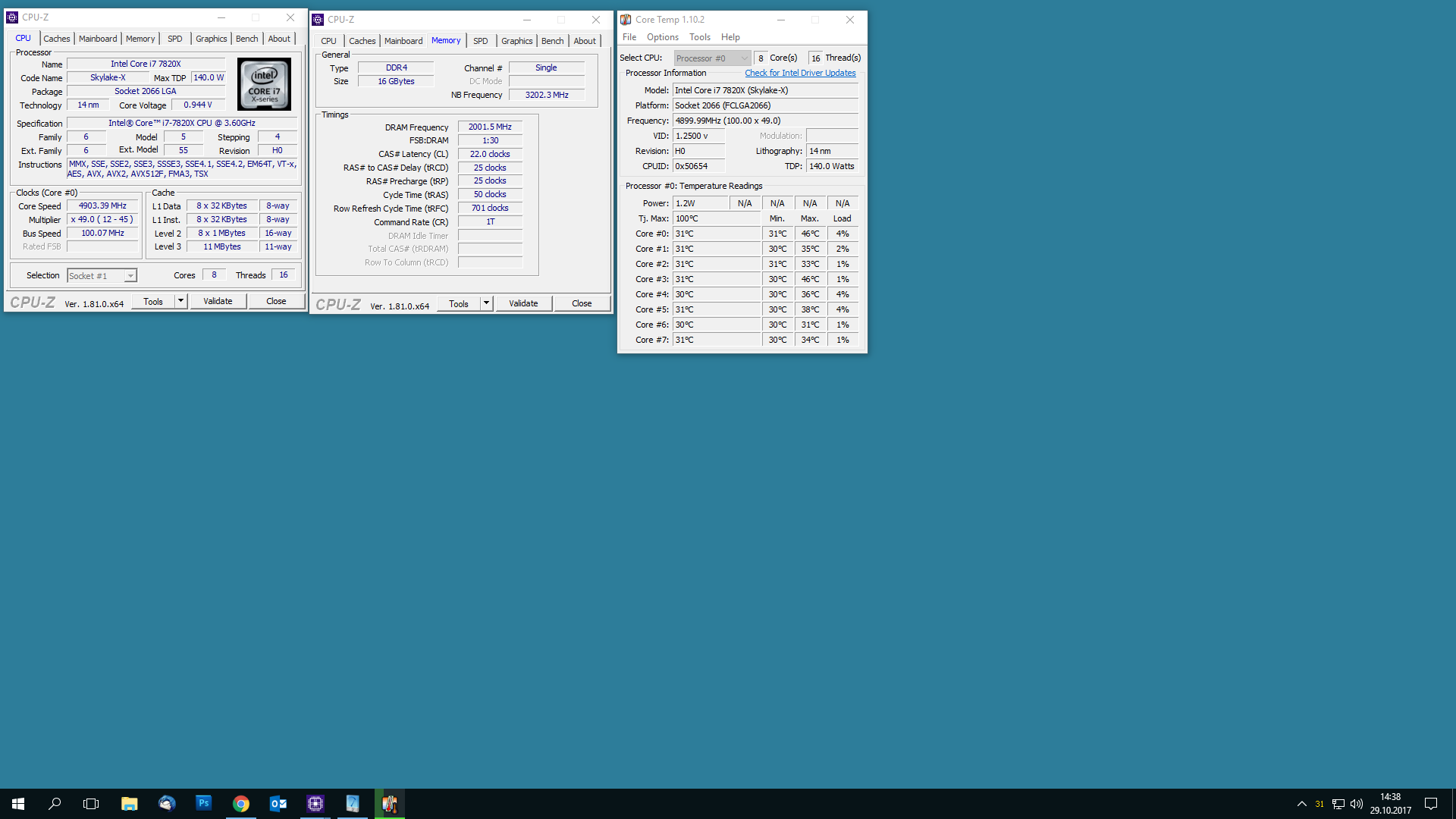Open Graphics tab in second CPU-Z window
Image resolution: width=1456 pixels, height=819 pixels.
point(517,41)
